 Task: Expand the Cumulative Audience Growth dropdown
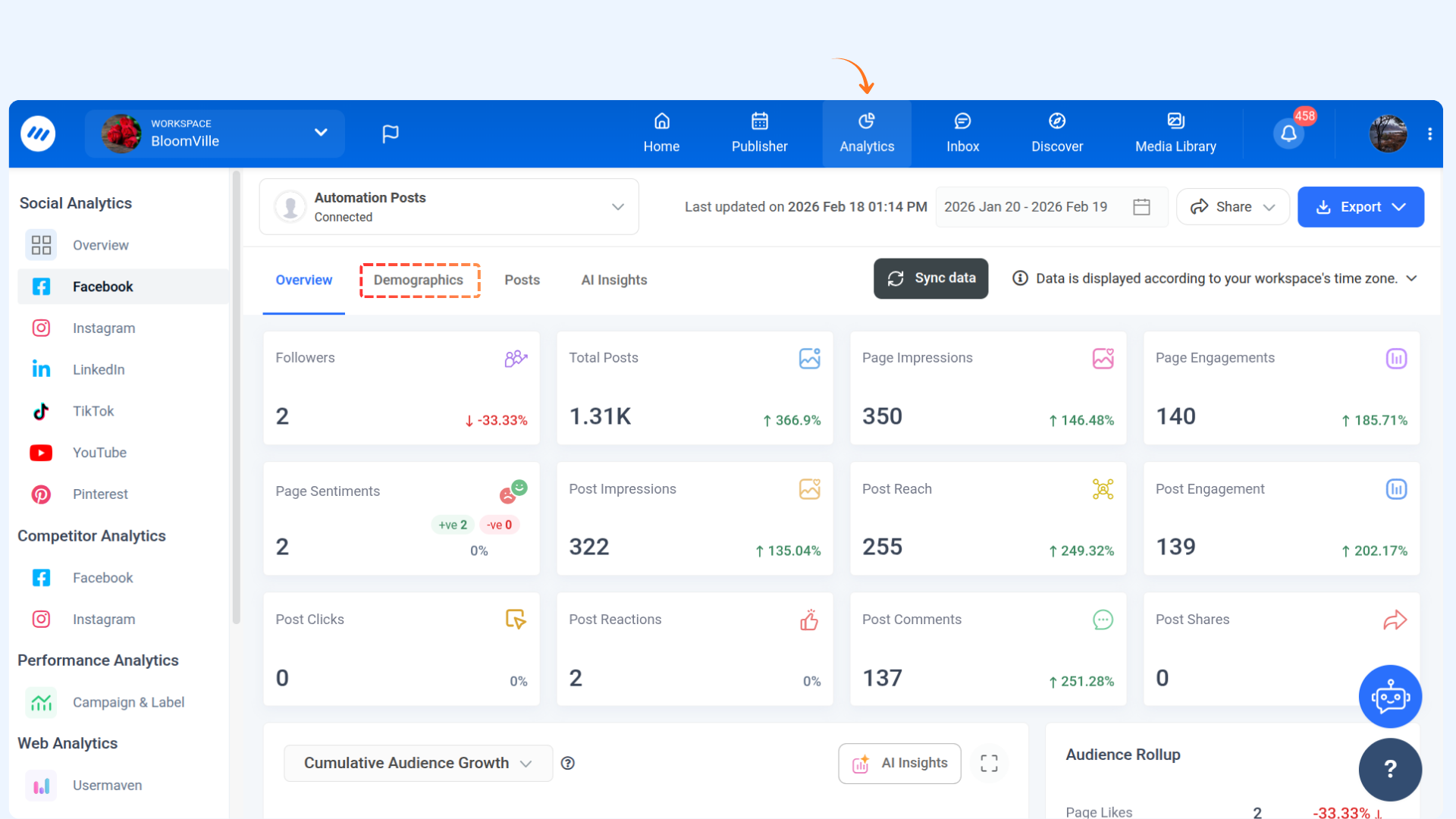click(418, 763)
